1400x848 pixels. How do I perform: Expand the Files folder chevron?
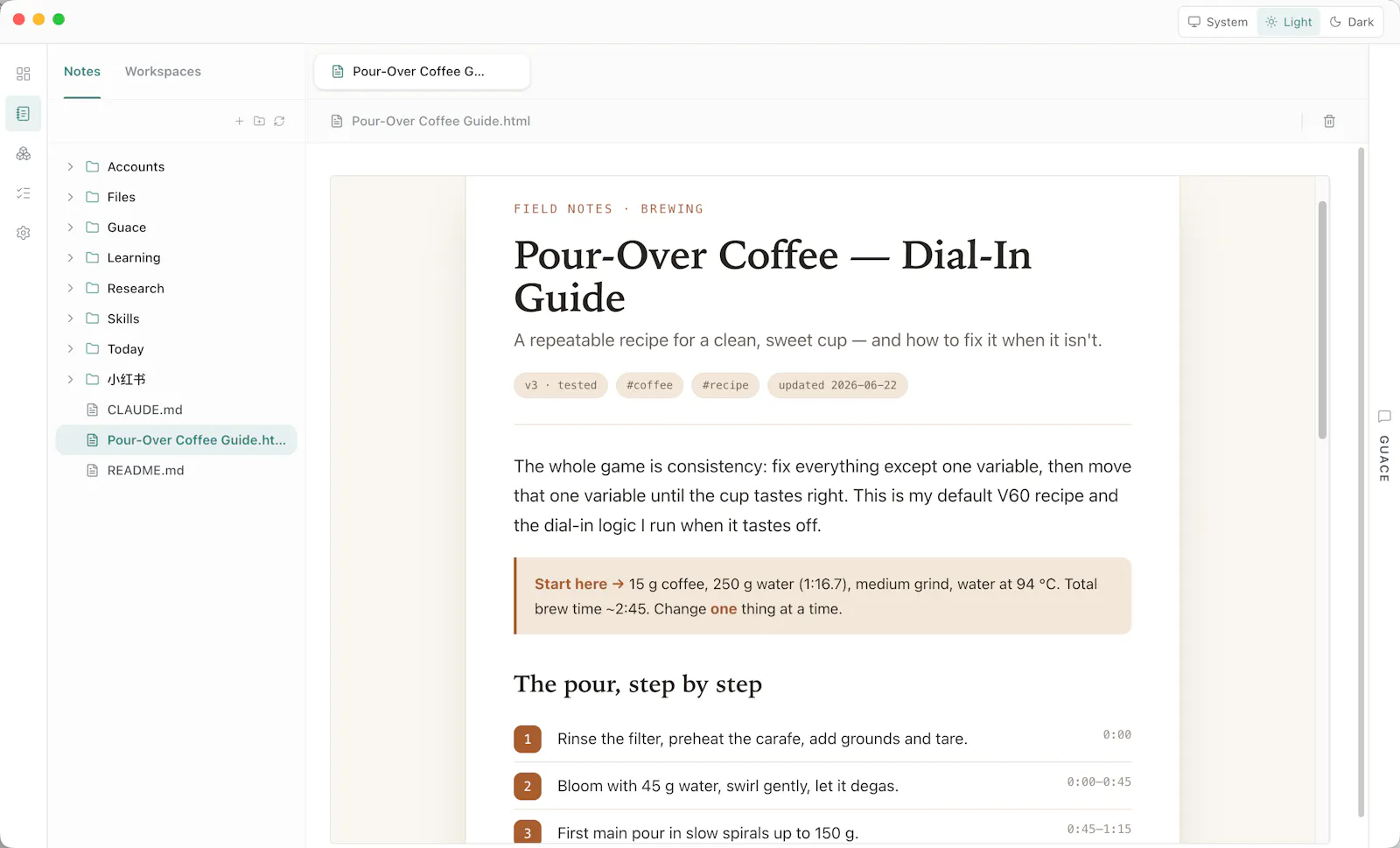click(70, 197)
